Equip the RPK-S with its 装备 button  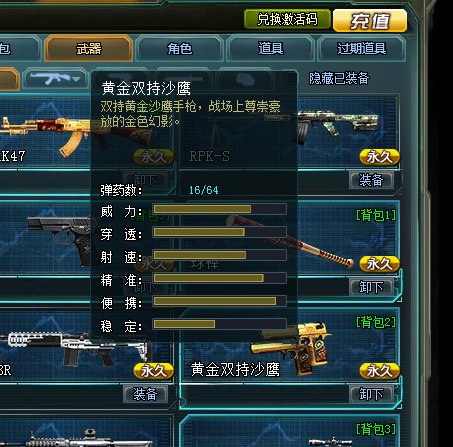pyautogui.click(x=371, y=180)
